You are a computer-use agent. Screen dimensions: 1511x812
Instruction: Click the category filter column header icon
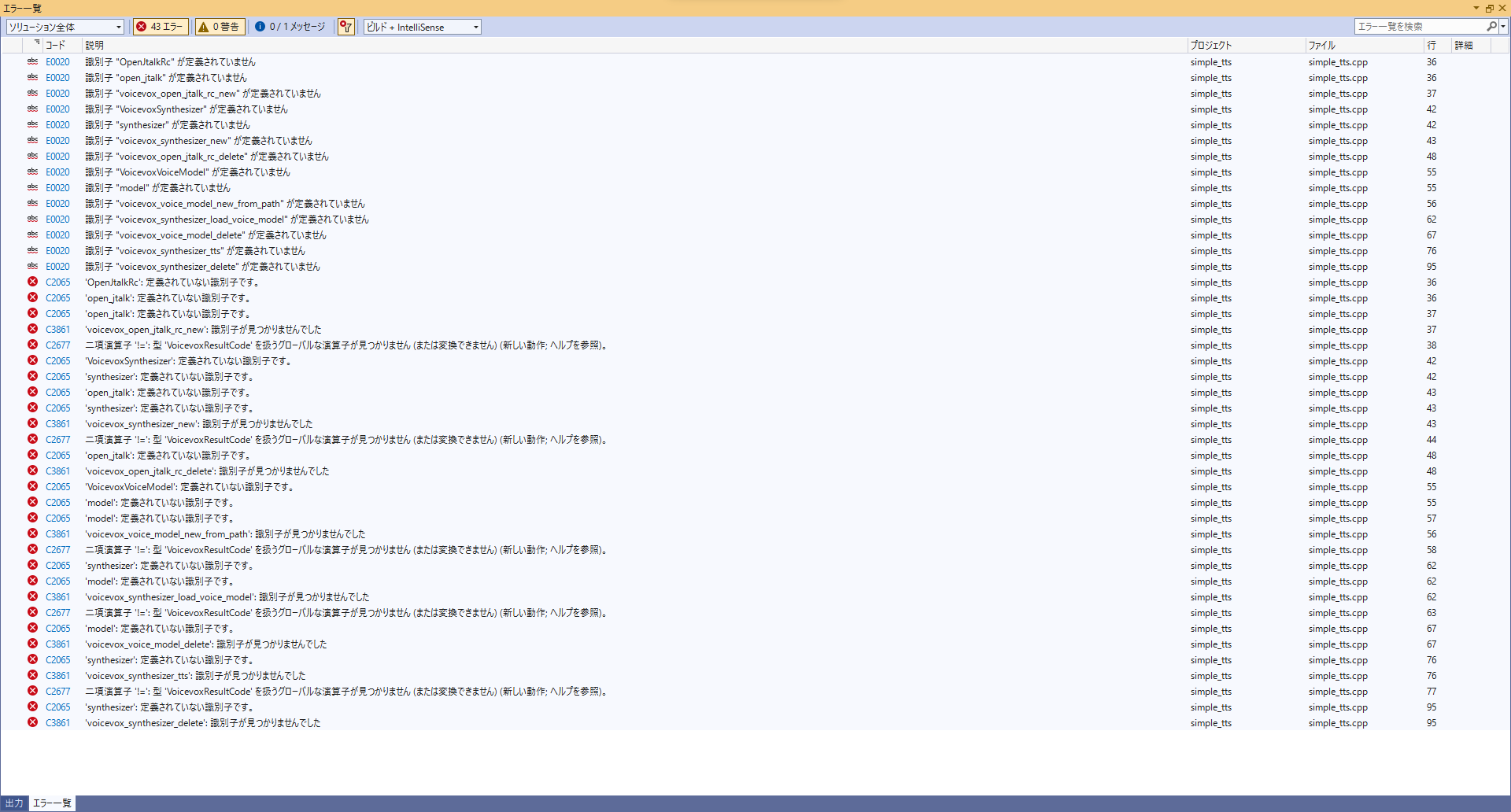point(36,42)
